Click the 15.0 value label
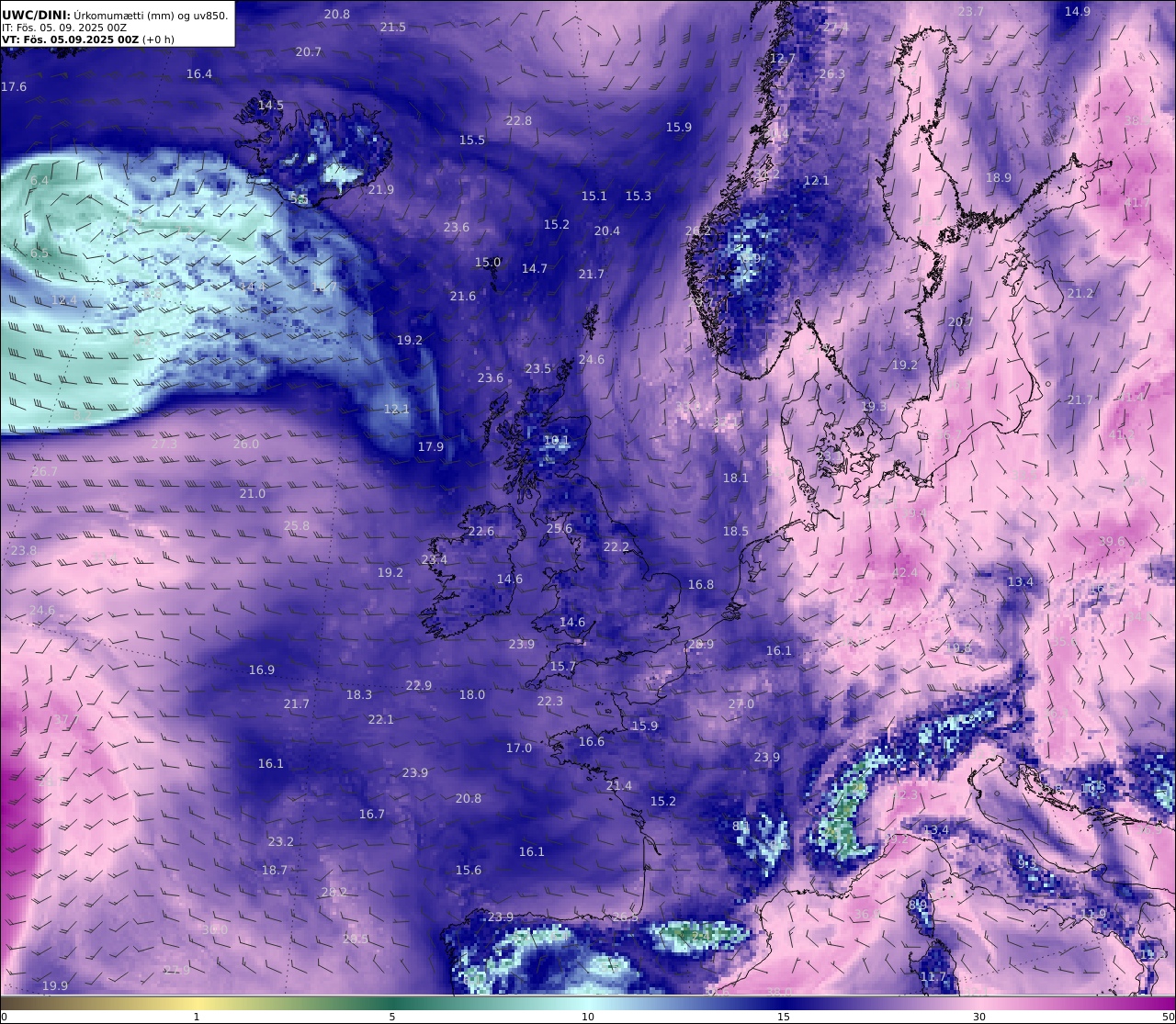 pos(488,263)
